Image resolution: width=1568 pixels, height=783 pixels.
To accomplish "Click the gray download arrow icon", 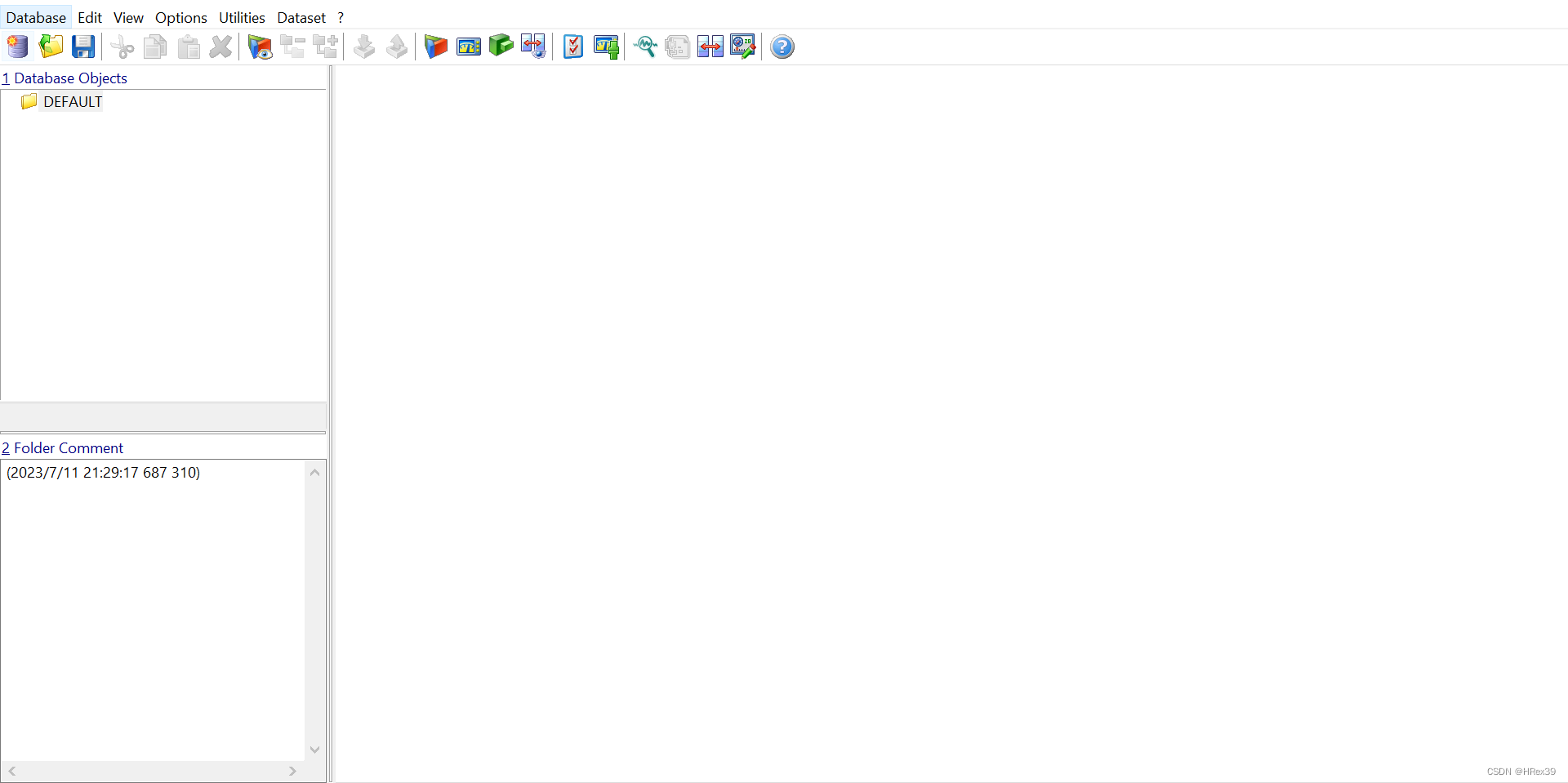I will [364, 47].
